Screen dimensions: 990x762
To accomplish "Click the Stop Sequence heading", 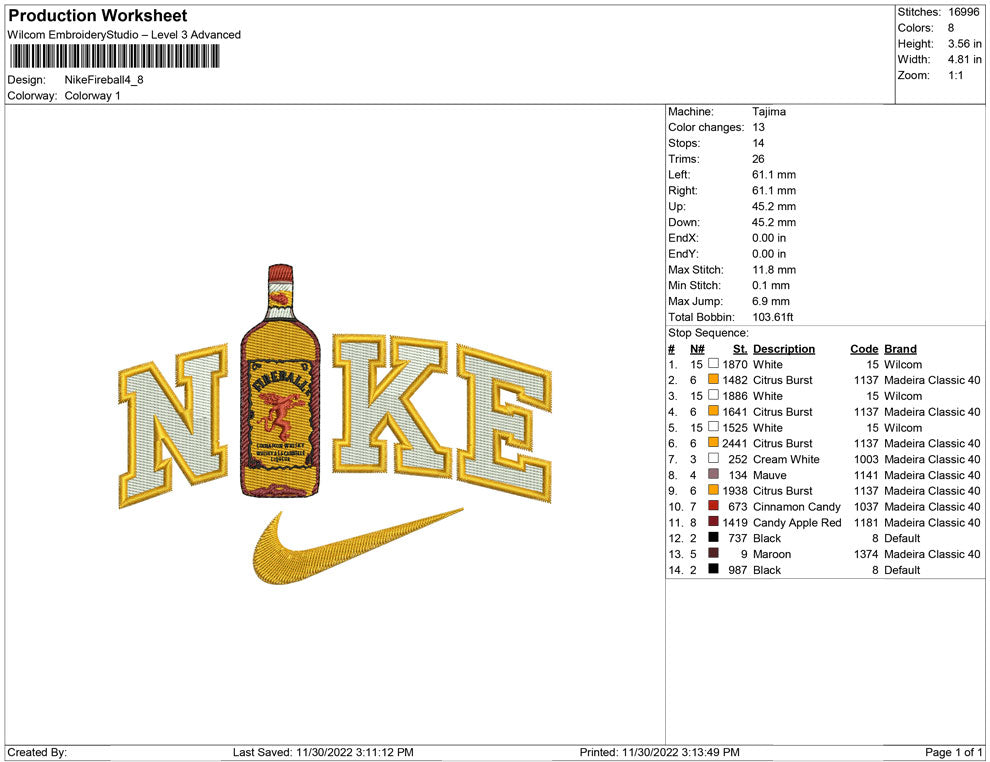I will (x=708, y=333).
